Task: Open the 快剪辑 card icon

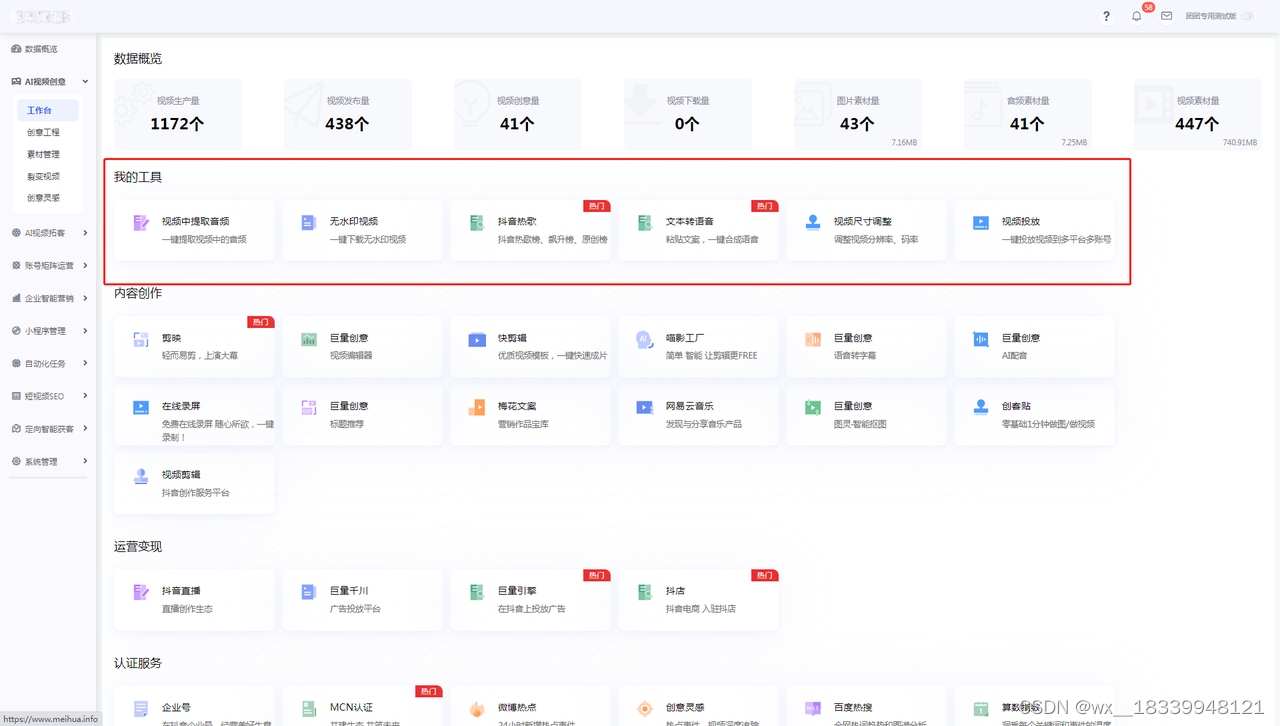Action: pos(477,340)
